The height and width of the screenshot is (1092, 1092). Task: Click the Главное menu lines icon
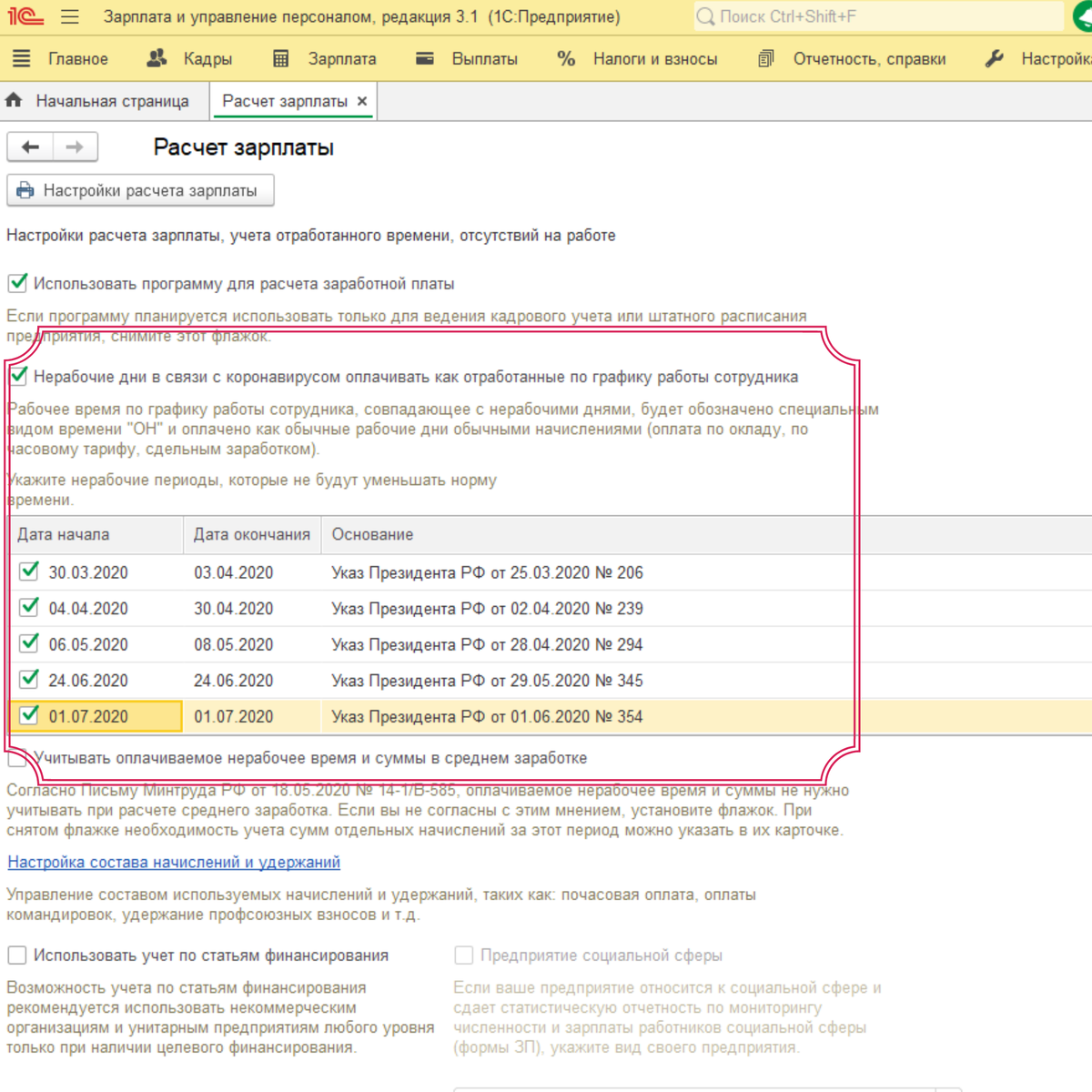click(22, 58)
